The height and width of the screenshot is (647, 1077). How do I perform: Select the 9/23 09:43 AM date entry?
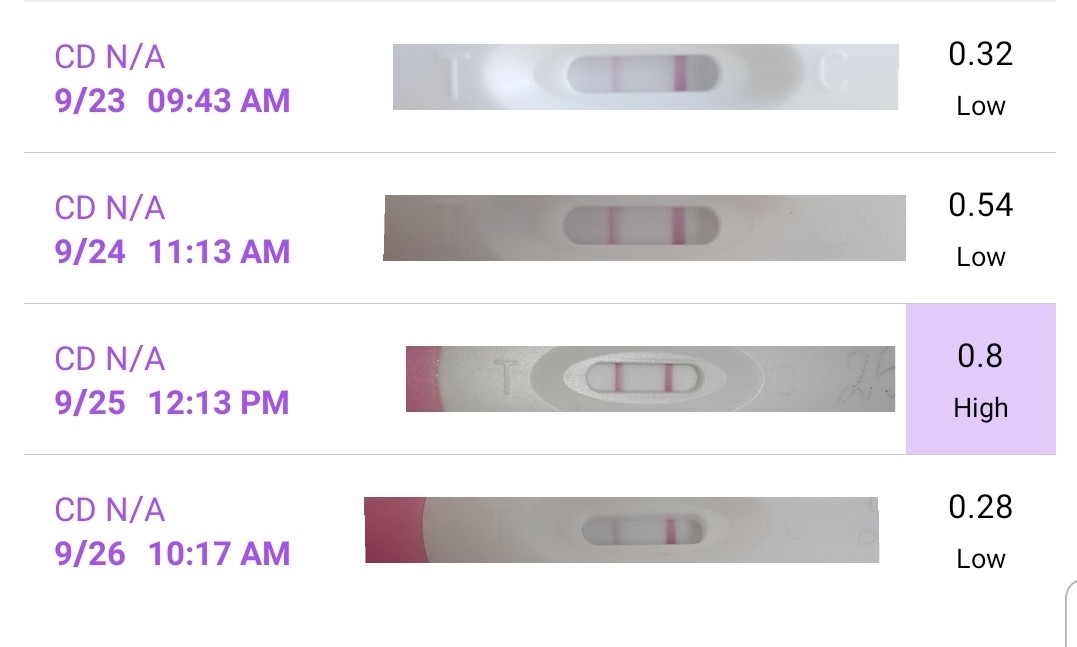pyautogui.click(x=173, y=101)
